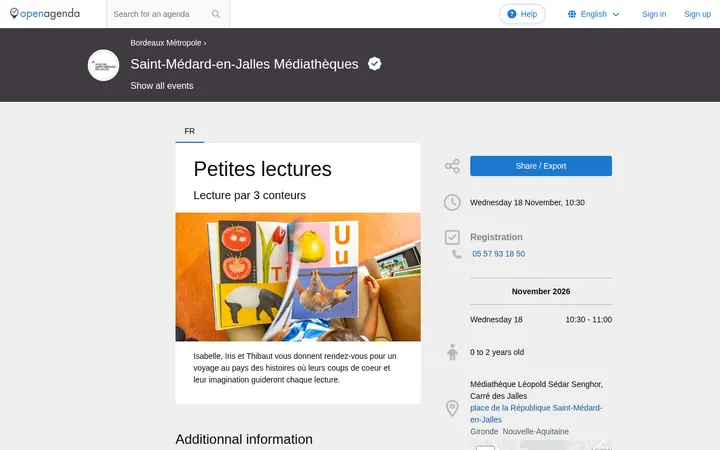This screenshot has width=720, height=450.
Task: Select the FR language tab
Action: point(190,131)
